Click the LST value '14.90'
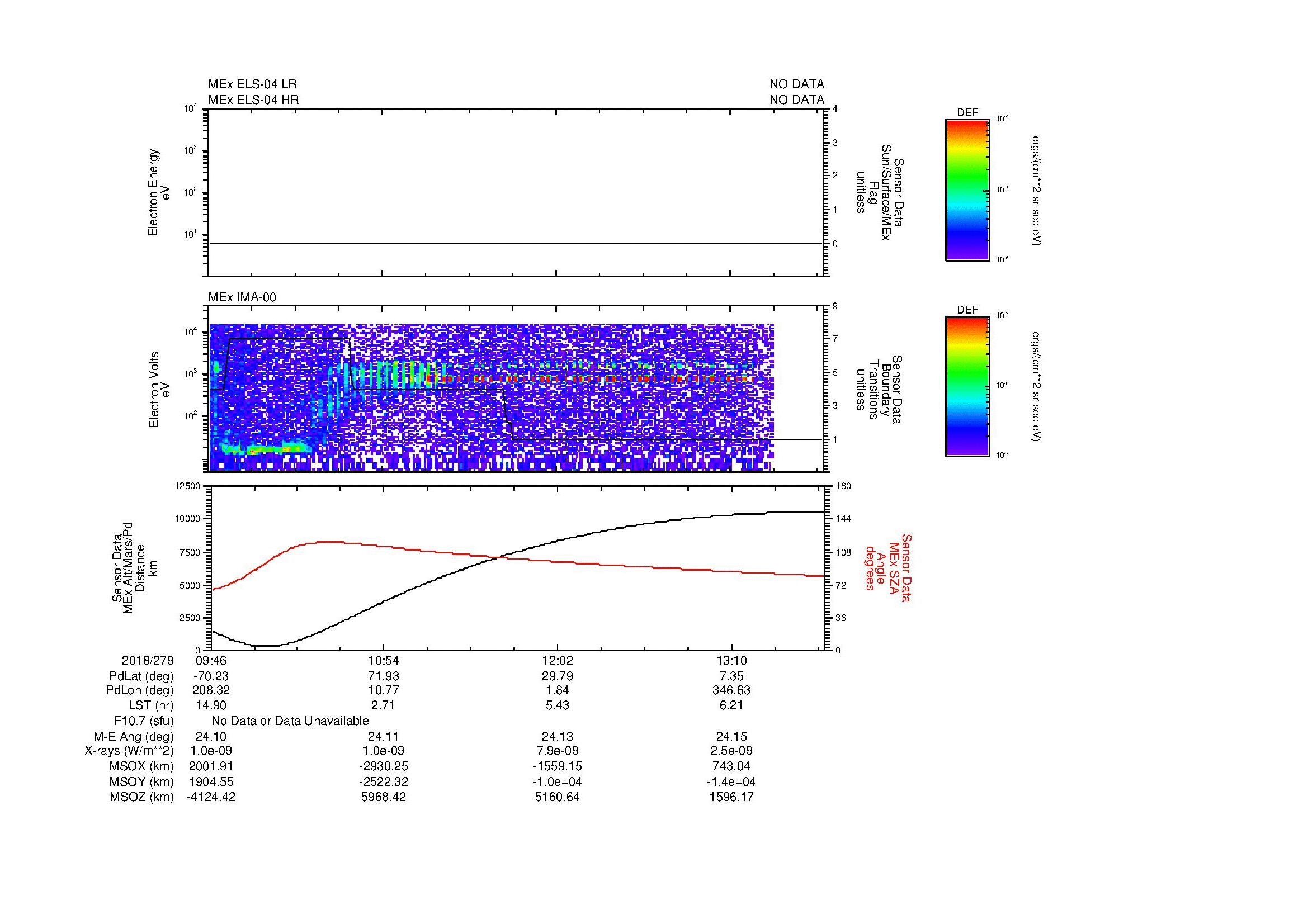The image size is (1308, 924). tap(211, 706)
